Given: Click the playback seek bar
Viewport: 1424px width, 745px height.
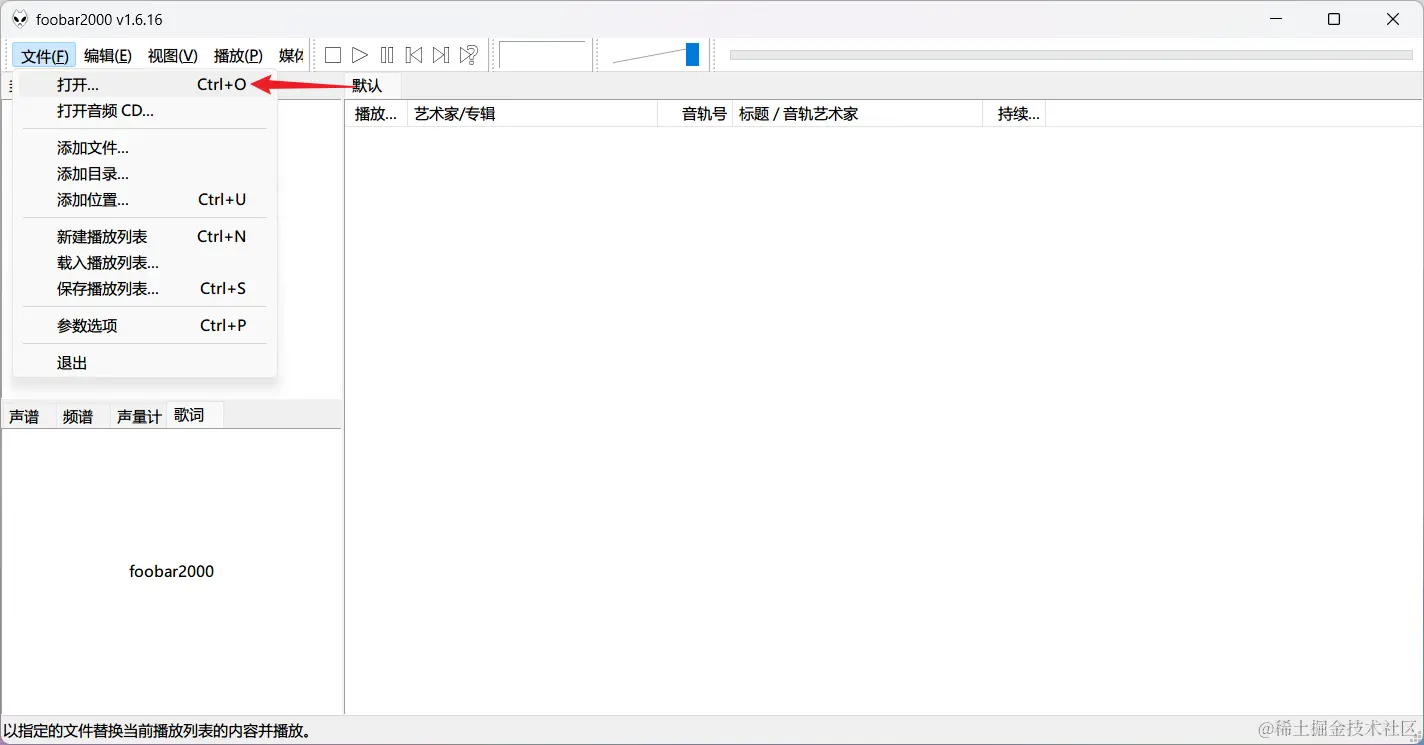Looking at the screenshot, I should point(1071,55).
